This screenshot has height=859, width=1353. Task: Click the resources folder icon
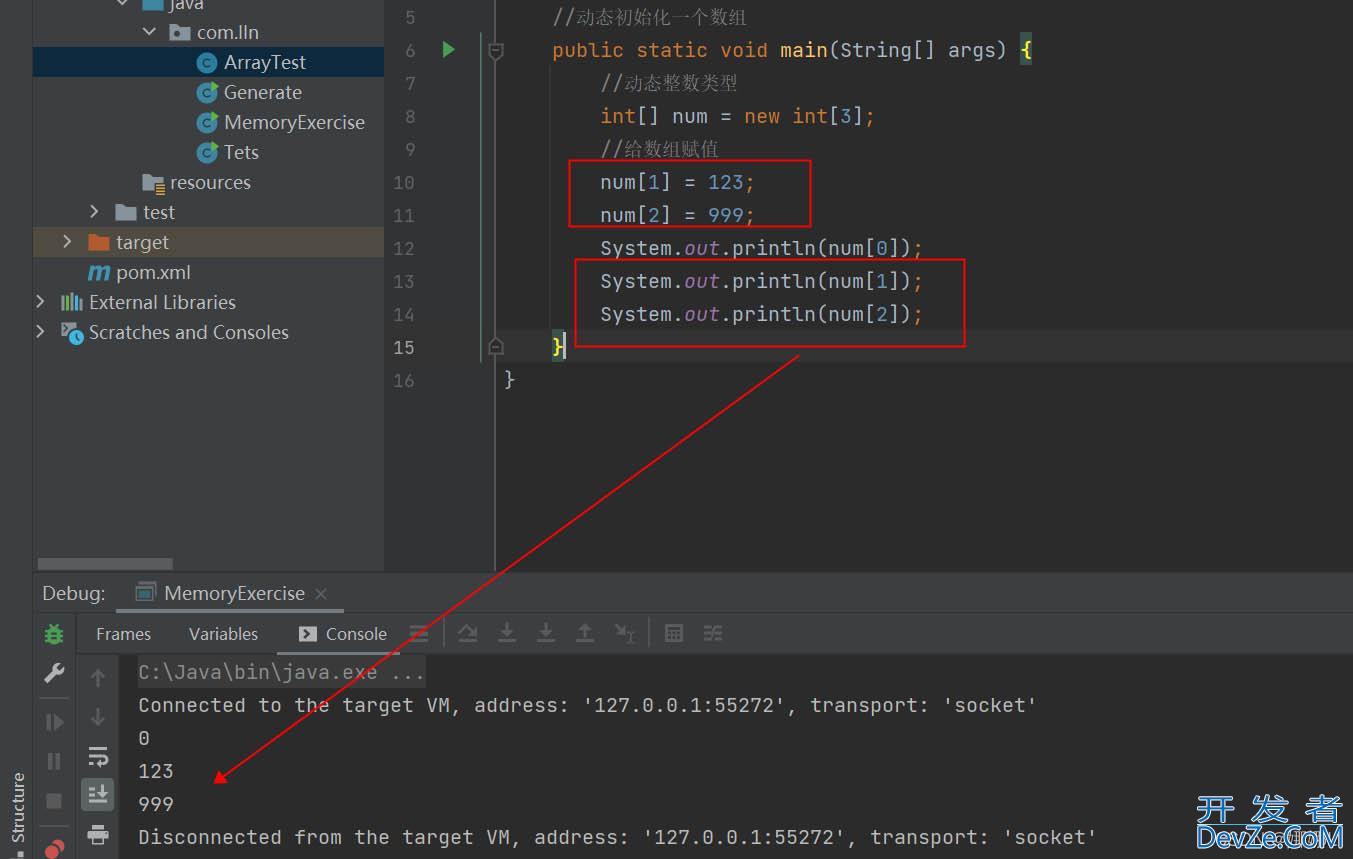tap(153, 183)
